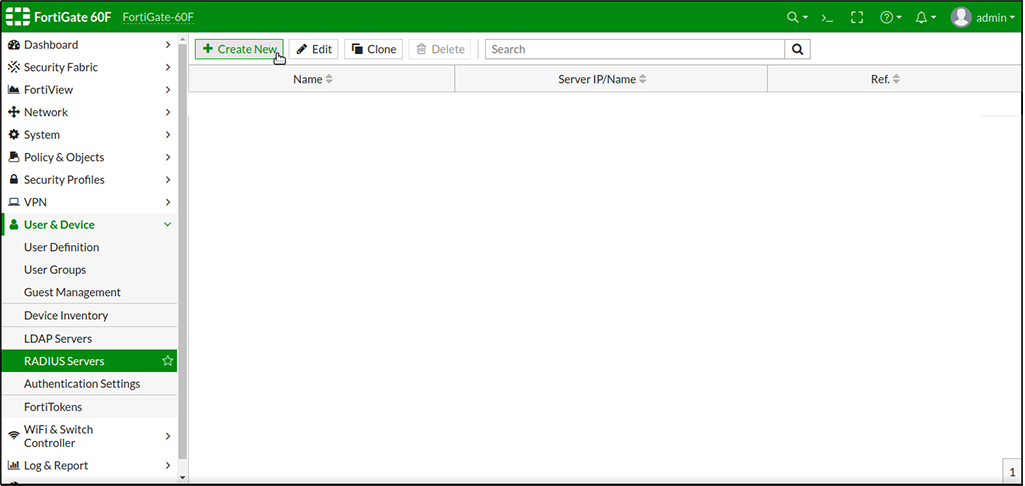Viewport: 1025px width, 486px height.
Task: Click the magnifier search button
Action: click(798, 49)
